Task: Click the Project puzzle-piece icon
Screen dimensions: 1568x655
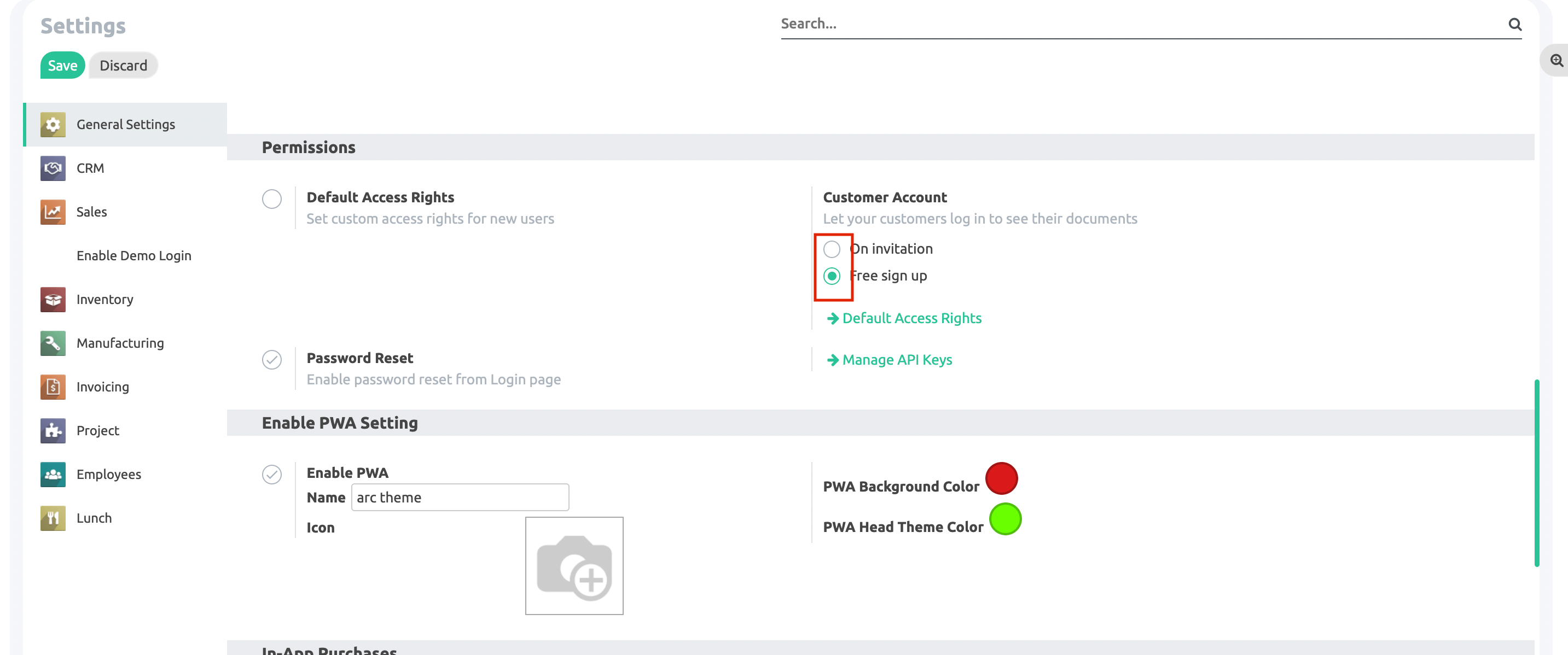Action: (53, 431)
